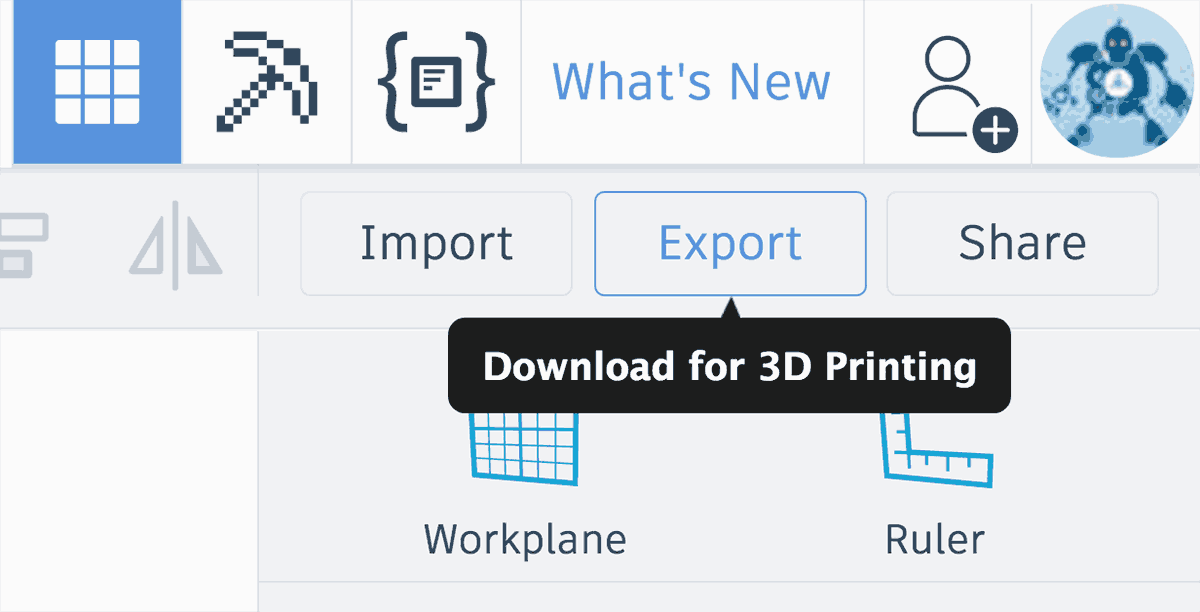Click the Export button
The height and width of the screenshot is (612, 1200).
coord(730,243)
